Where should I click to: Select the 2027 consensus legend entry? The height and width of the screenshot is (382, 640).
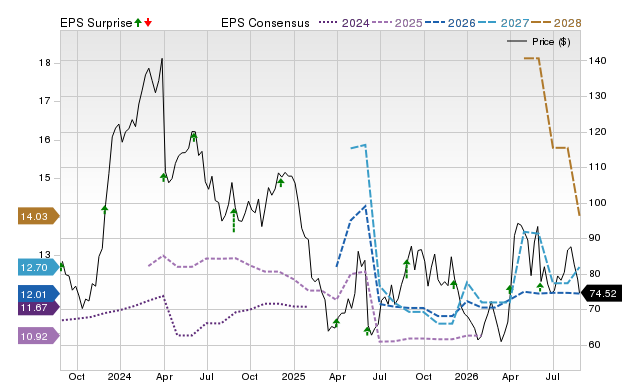coord(504,23)
